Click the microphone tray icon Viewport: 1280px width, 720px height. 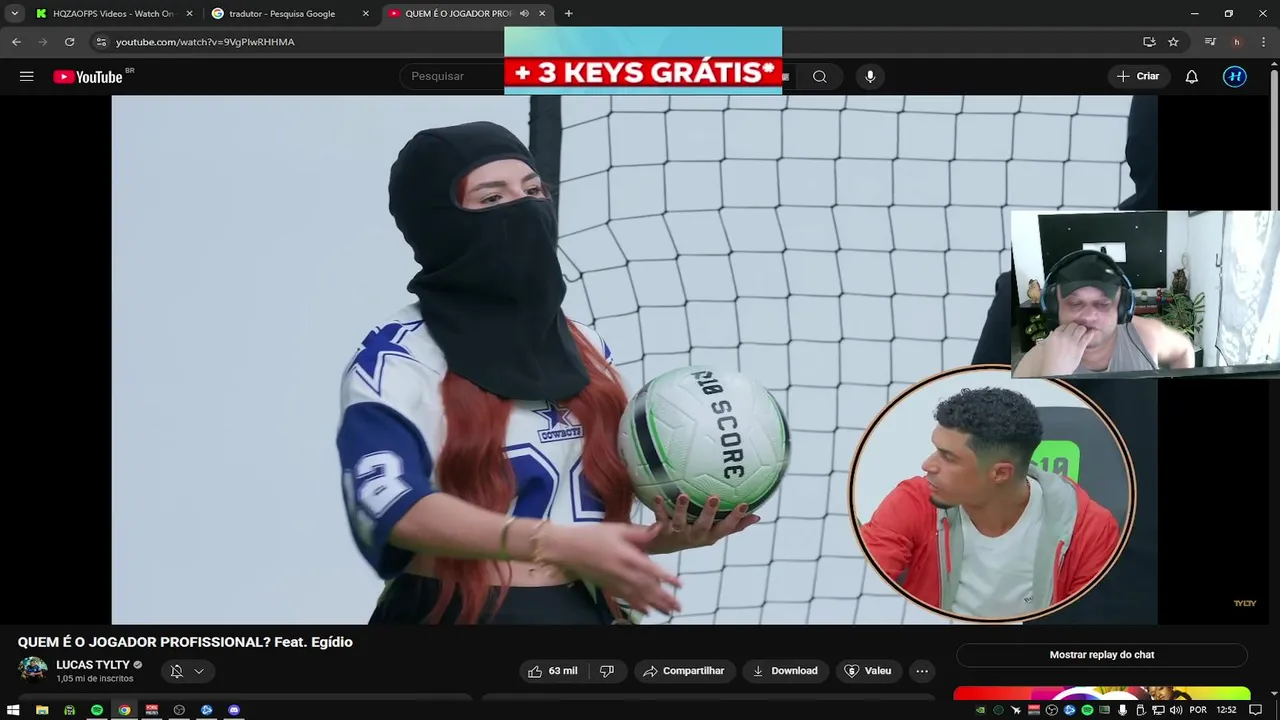click(x=1122, y=710)
